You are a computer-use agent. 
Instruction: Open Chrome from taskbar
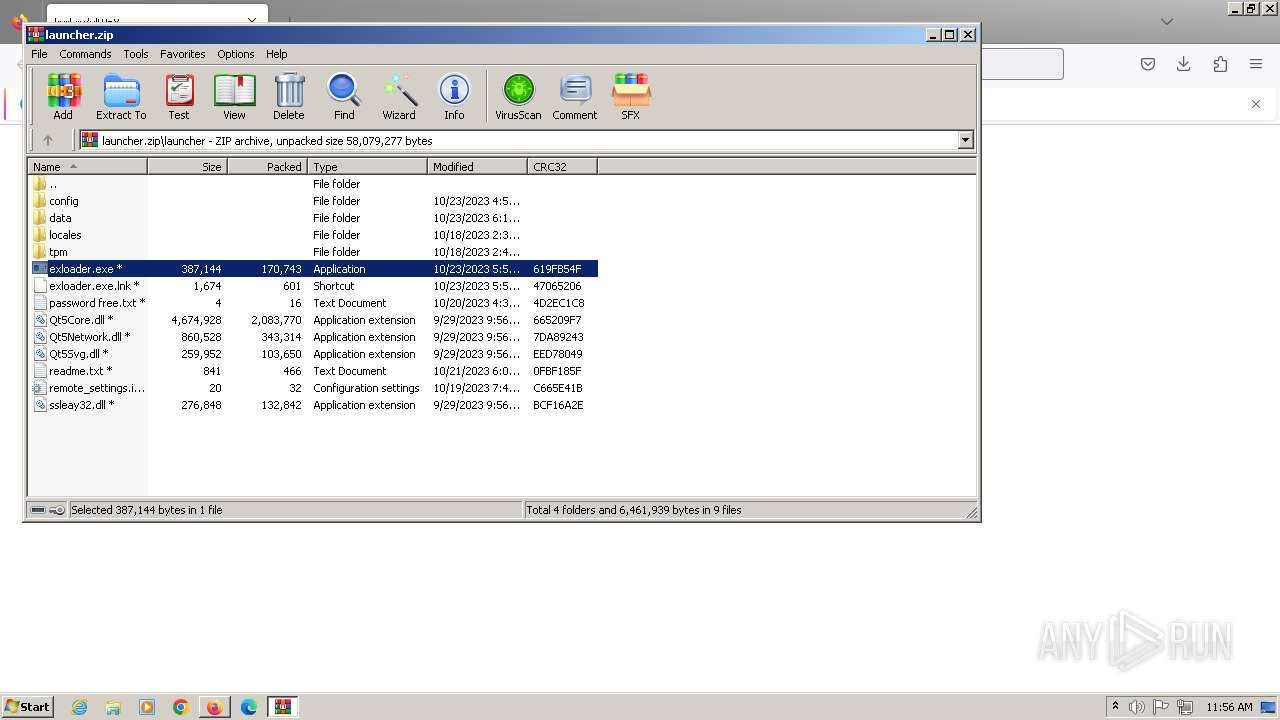click(x=181, y=707)
